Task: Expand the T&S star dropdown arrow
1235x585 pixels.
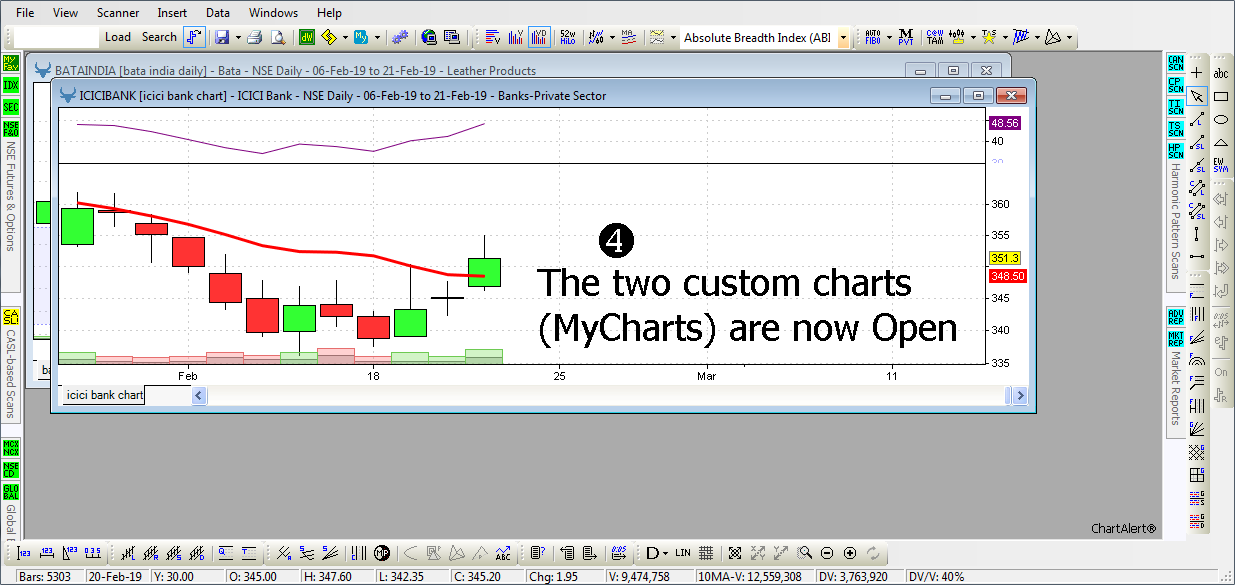Action: [1004, 37]
